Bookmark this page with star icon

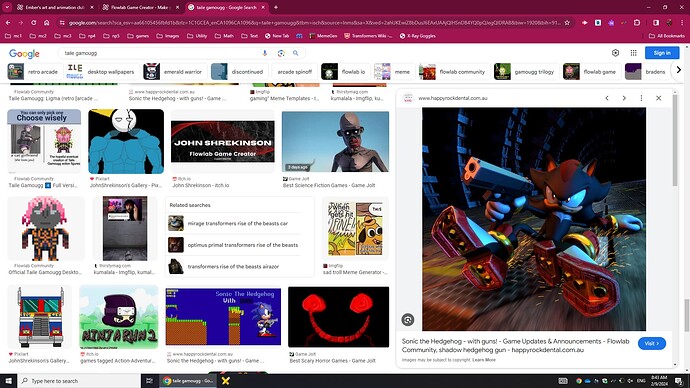click(567, 22)
